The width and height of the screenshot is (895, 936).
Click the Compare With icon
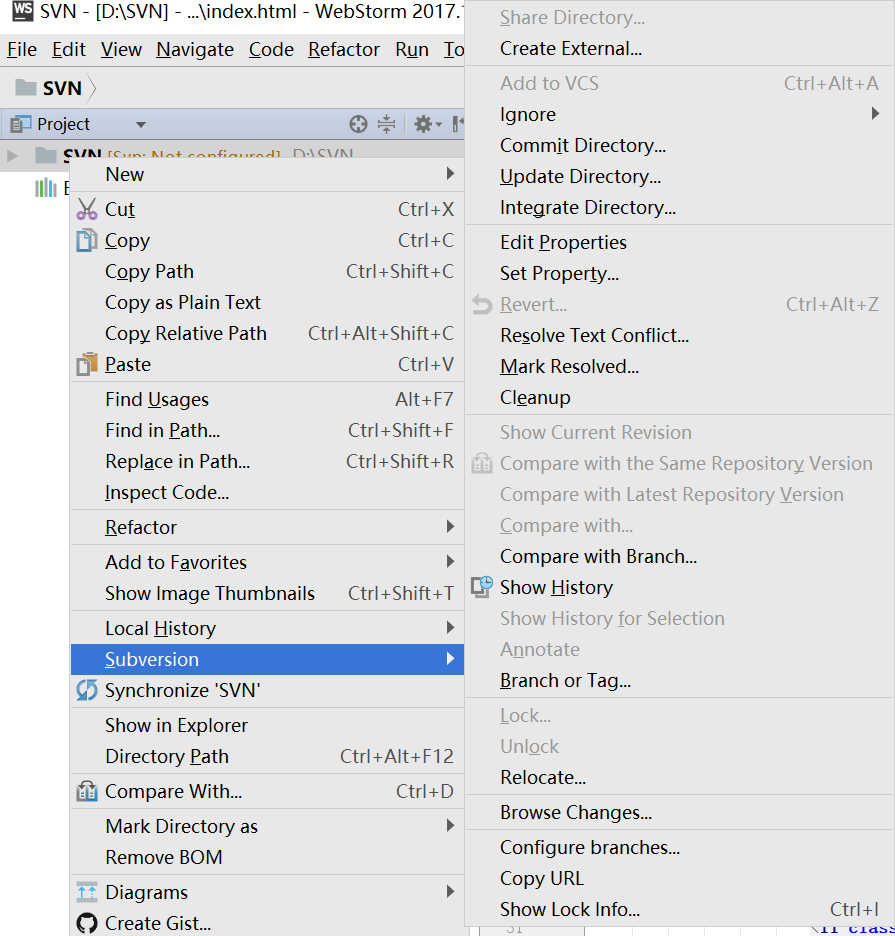point(87,792)
